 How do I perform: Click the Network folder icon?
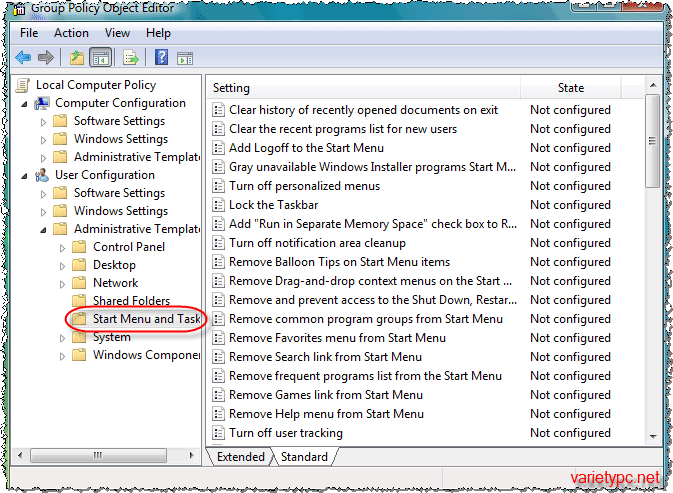79,283
